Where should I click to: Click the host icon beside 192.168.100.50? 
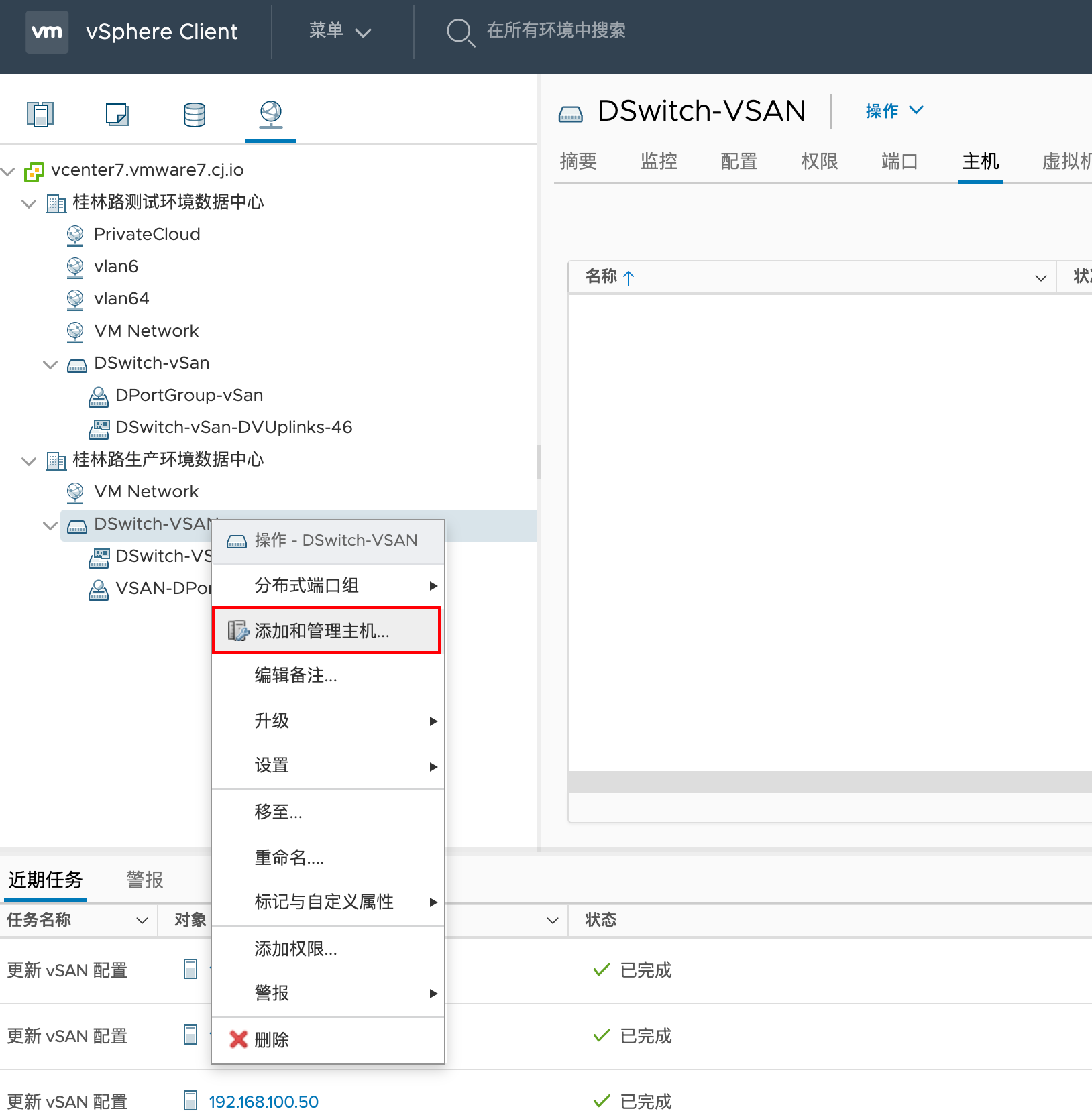[x=191, y=1100]
